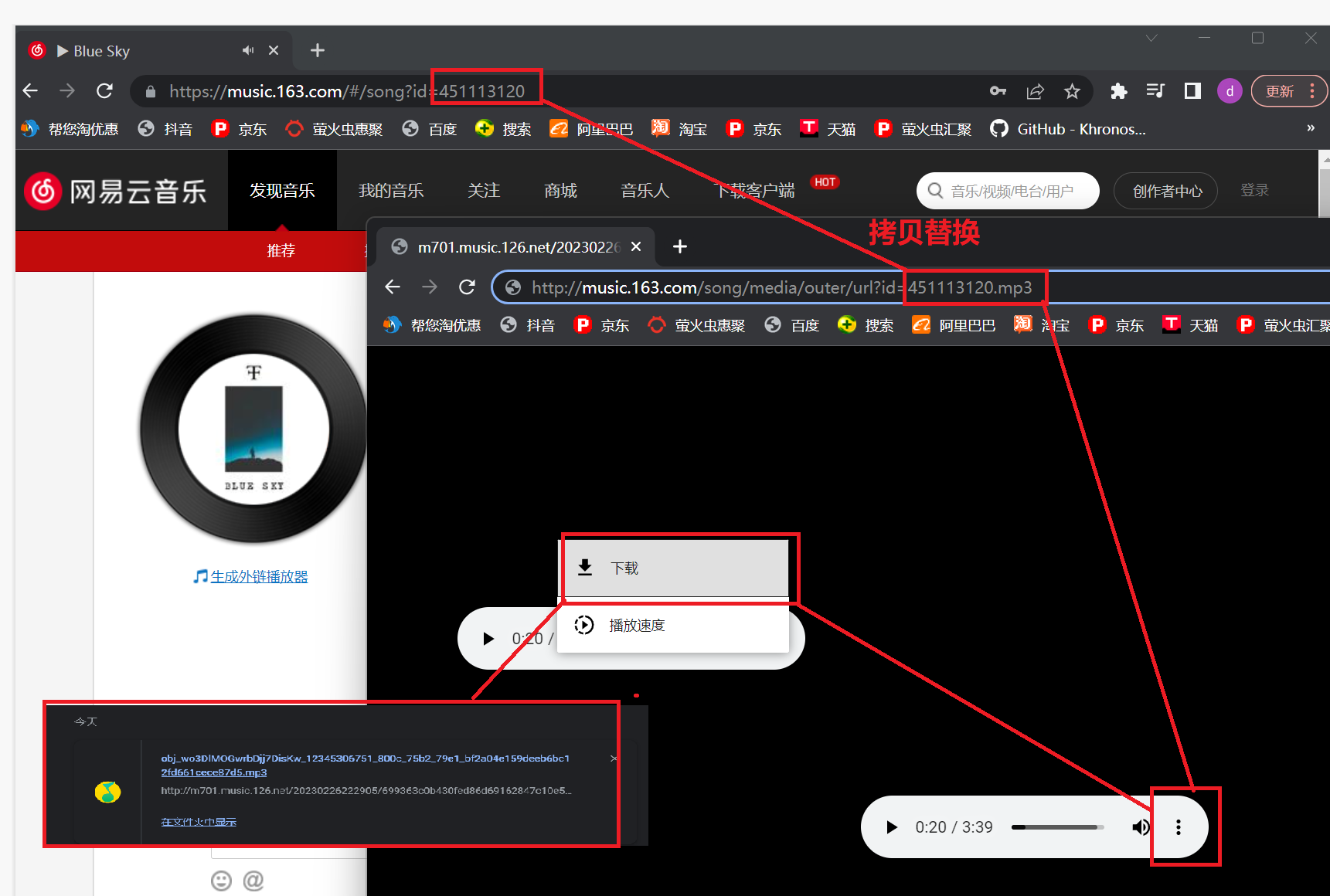Open the media control playlist icon
Screen dimensions: 1330x896
click(x=1155, y=91)
